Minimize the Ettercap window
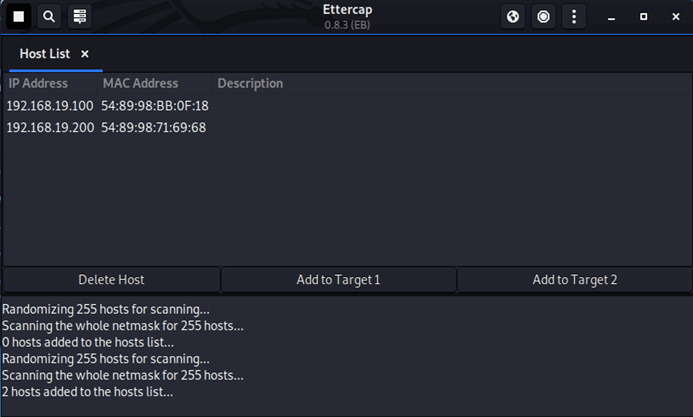 point(611,17)
